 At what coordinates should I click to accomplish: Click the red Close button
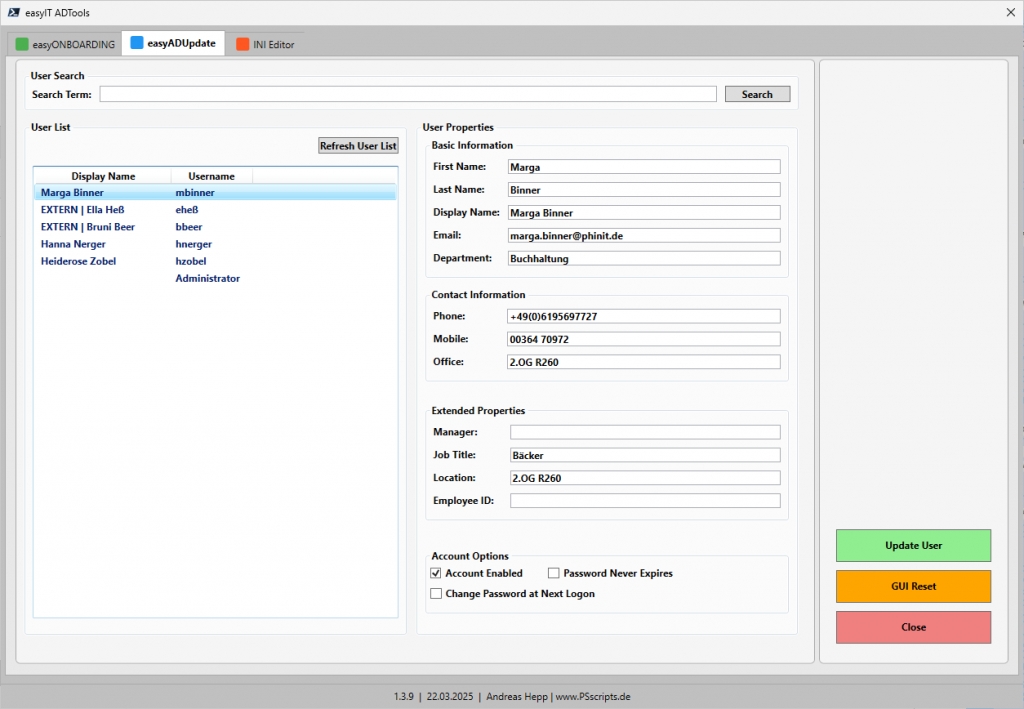tap(913, 627)
